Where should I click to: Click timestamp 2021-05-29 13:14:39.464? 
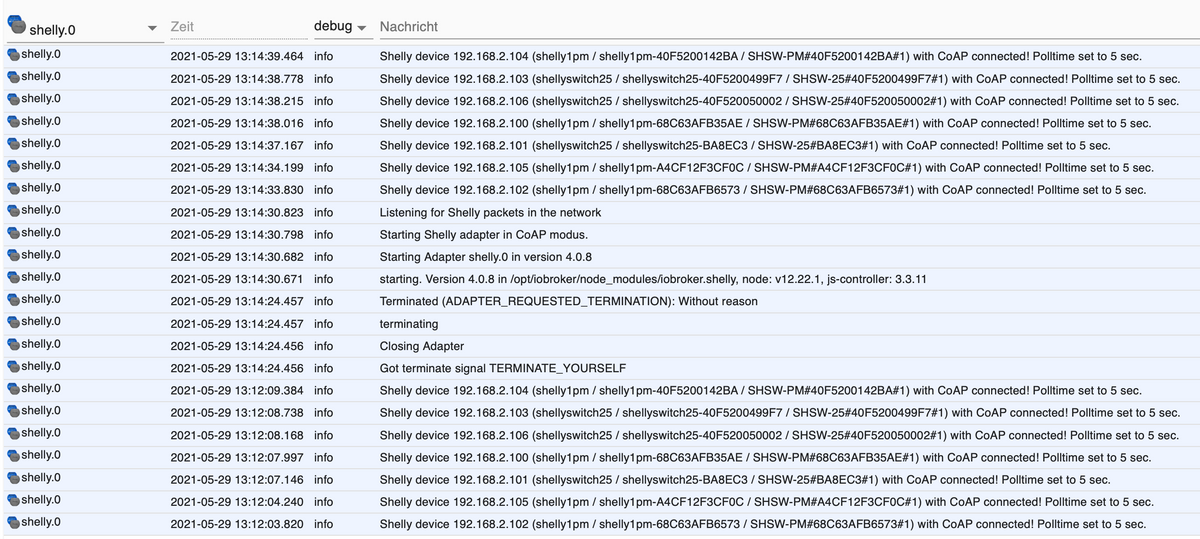pyautogui.click(x=236, y=56)
